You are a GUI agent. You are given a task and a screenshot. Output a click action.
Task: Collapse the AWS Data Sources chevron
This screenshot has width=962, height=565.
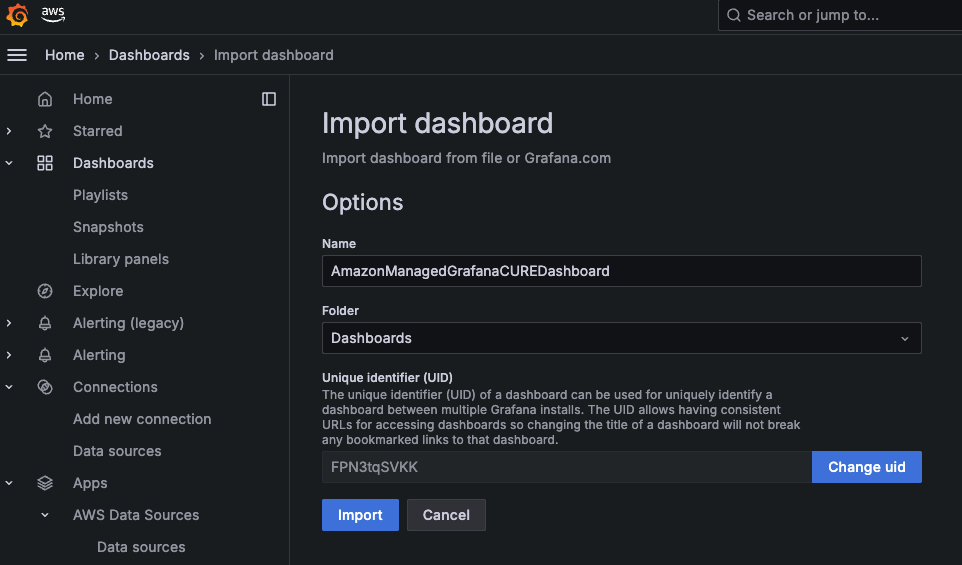45,515
